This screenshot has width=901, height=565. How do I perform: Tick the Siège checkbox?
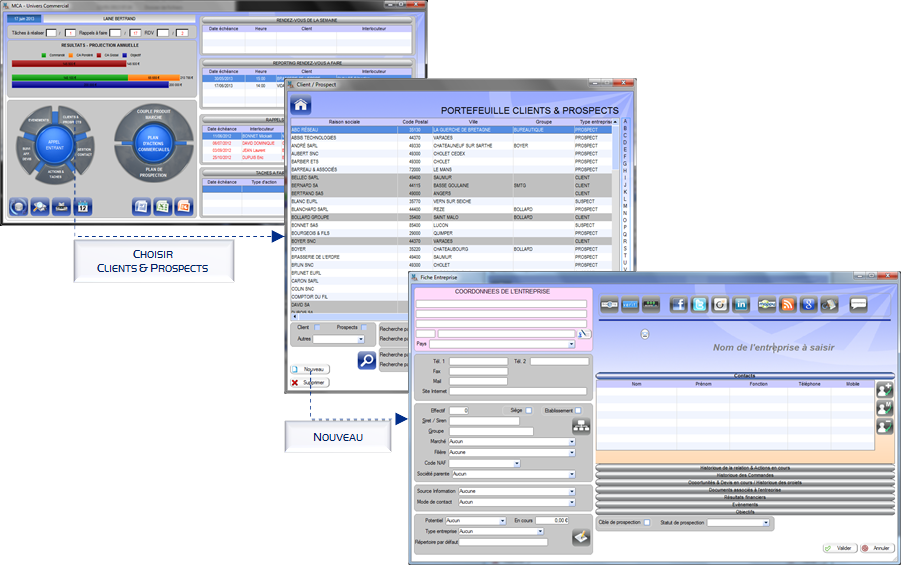click(x=529, y=410)
